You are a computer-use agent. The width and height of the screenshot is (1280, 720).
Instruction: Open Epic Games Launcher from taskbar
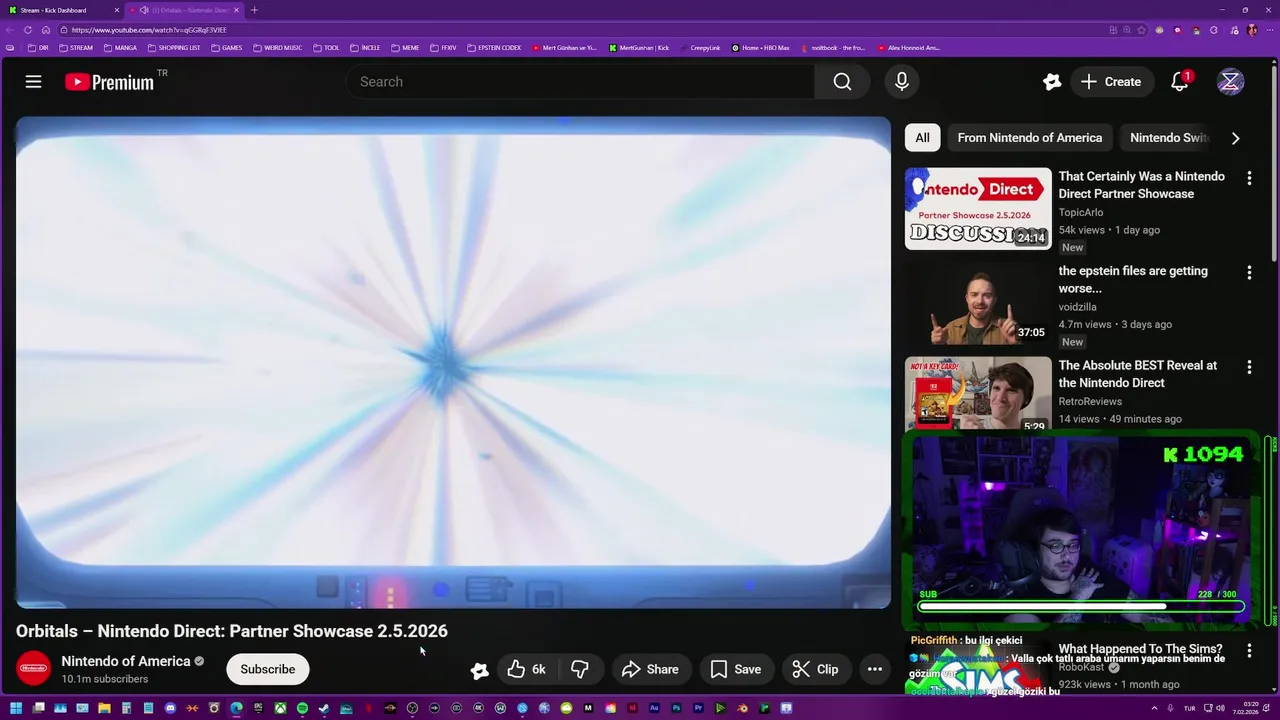pos(258,708)
